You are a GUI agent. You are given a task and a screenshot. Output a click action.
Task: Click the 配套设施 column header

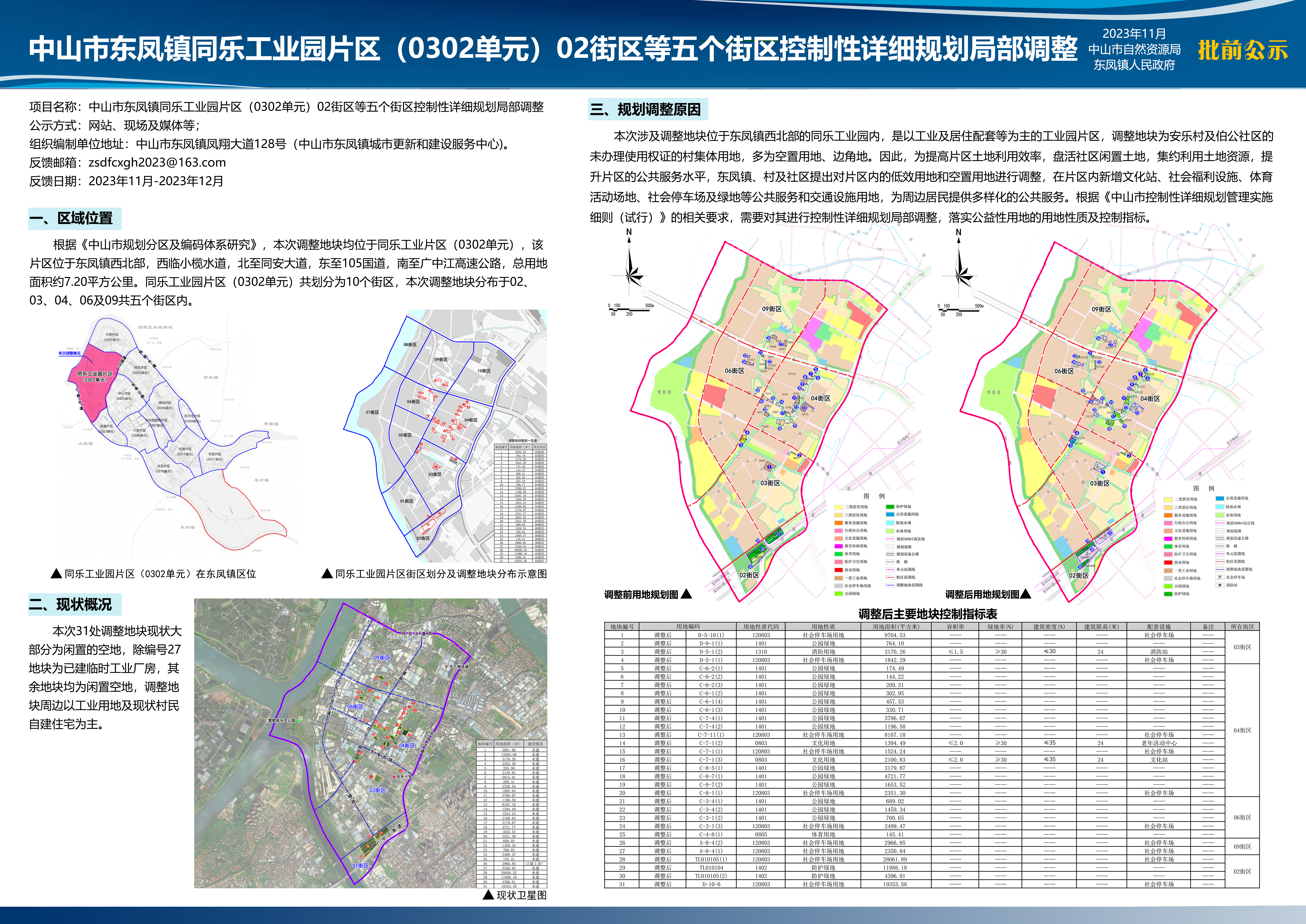1159,626
